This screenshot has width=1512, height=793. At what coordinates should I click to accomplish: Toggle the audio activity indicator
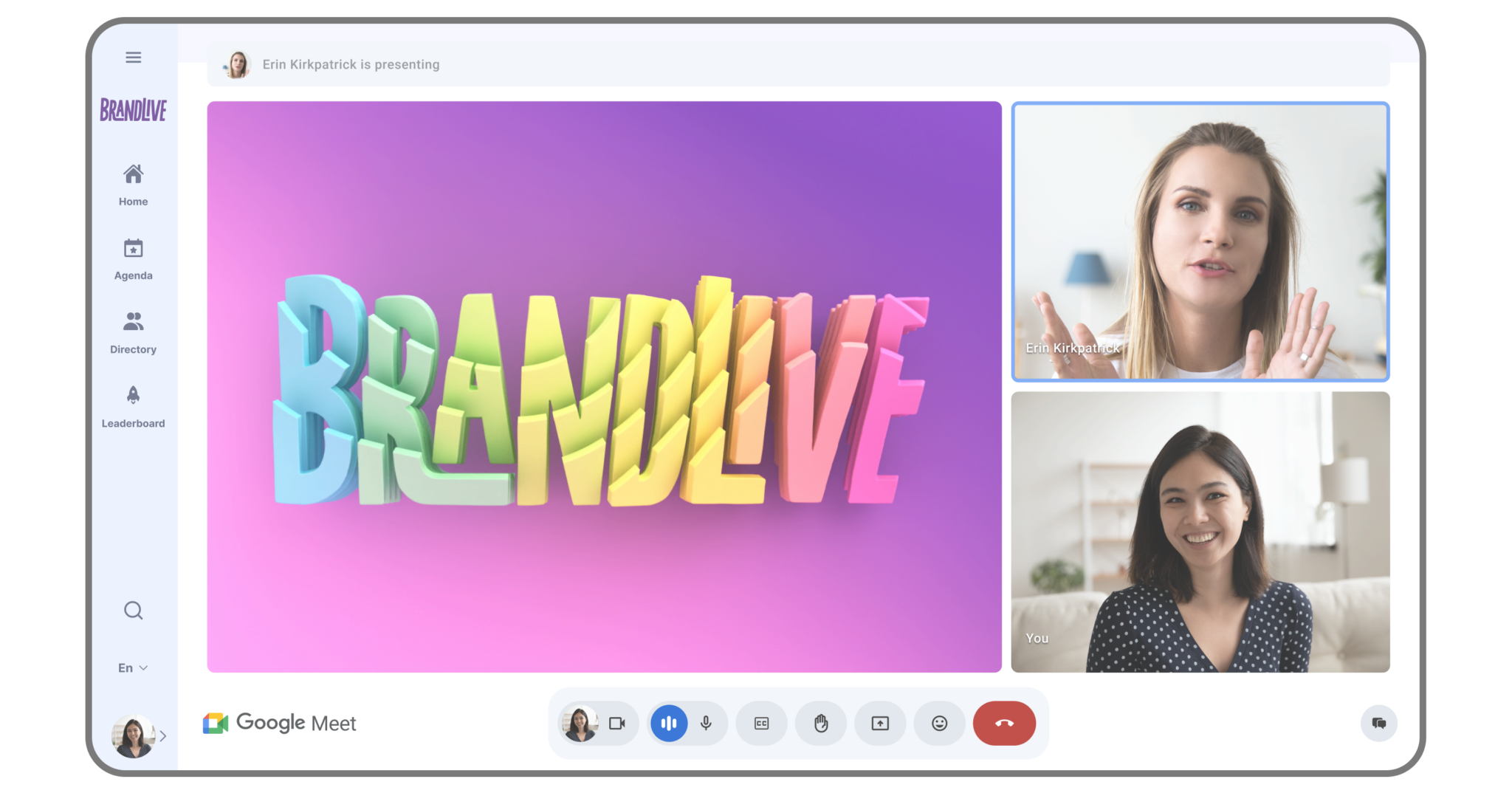click(668, 724)
